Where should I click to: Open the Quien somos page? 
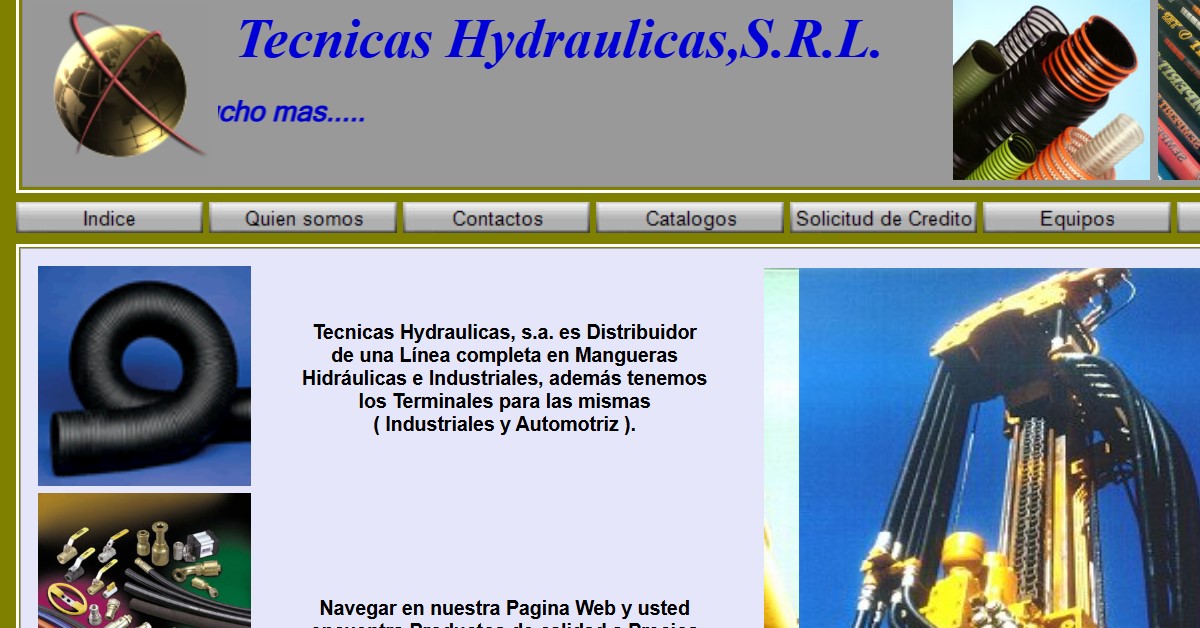point(303,218)
